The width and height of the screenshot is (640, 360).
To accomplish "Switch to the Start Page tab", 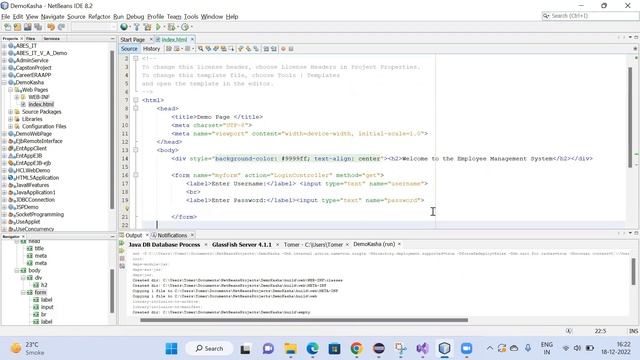I will [x=133, y=40].
